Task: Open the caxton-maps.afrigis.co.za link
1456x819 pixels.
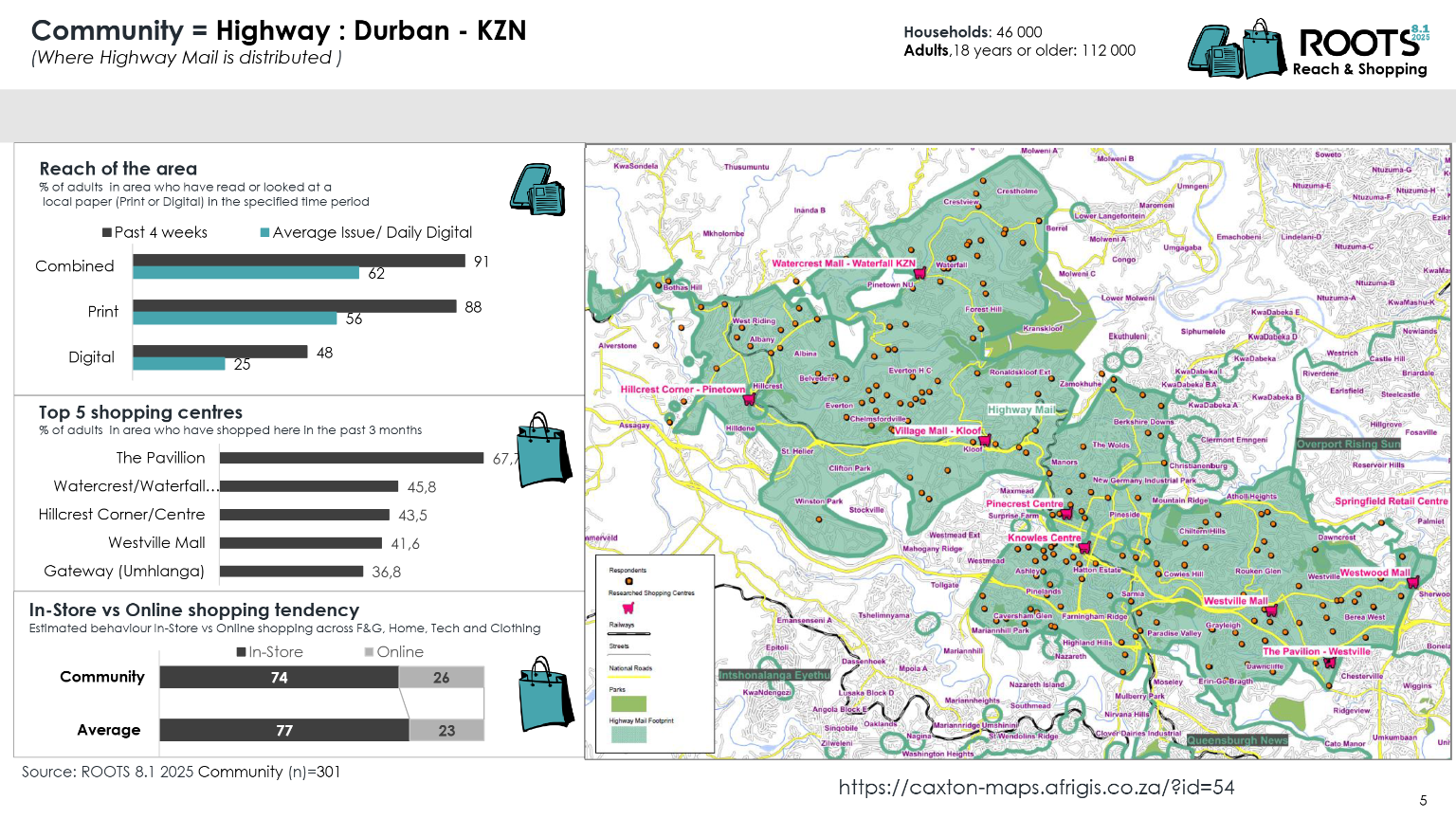Action: [x=1036, y=788]
